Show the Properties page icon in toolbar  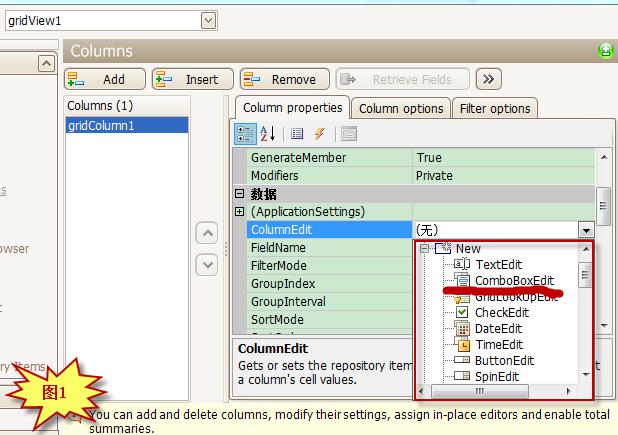pyautogui.click(x=297, y=133)
